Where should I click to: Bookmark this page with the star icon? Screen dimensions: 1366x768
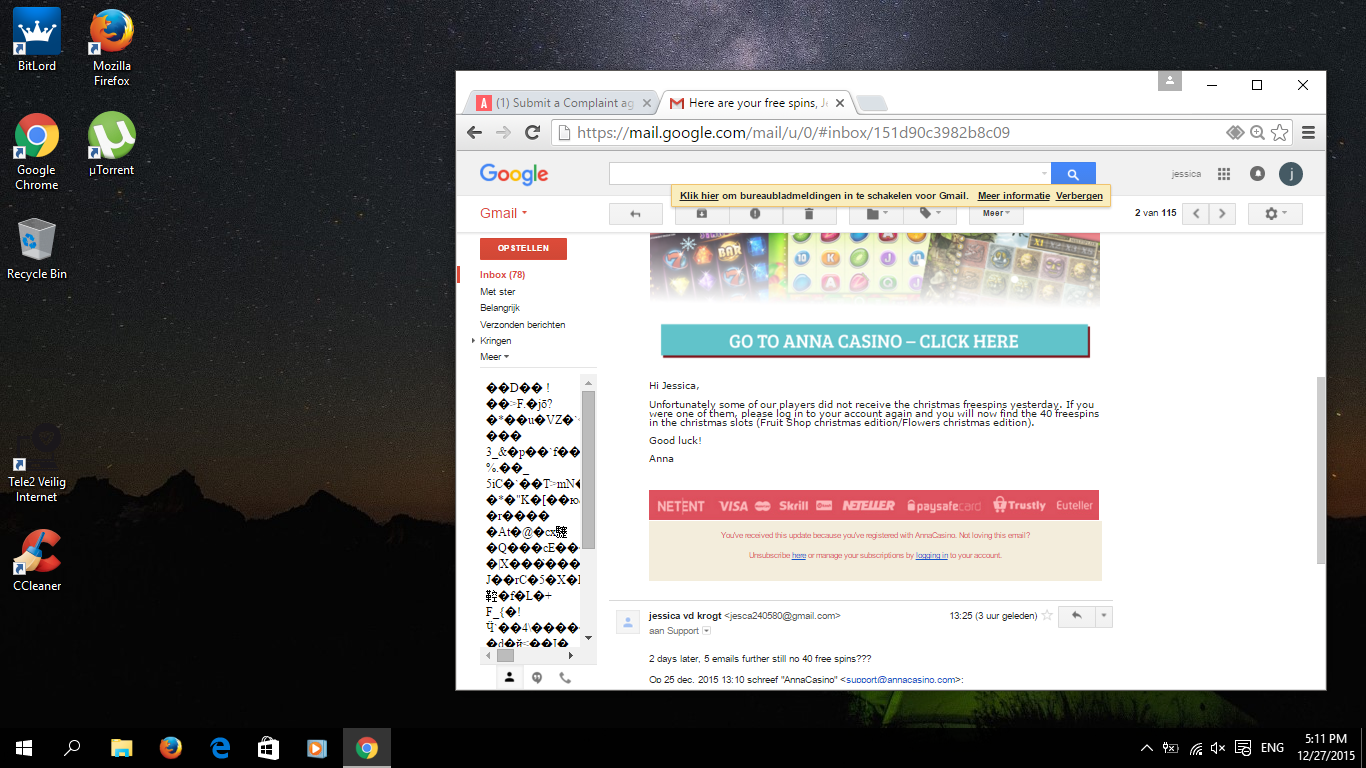[1280, 132]
